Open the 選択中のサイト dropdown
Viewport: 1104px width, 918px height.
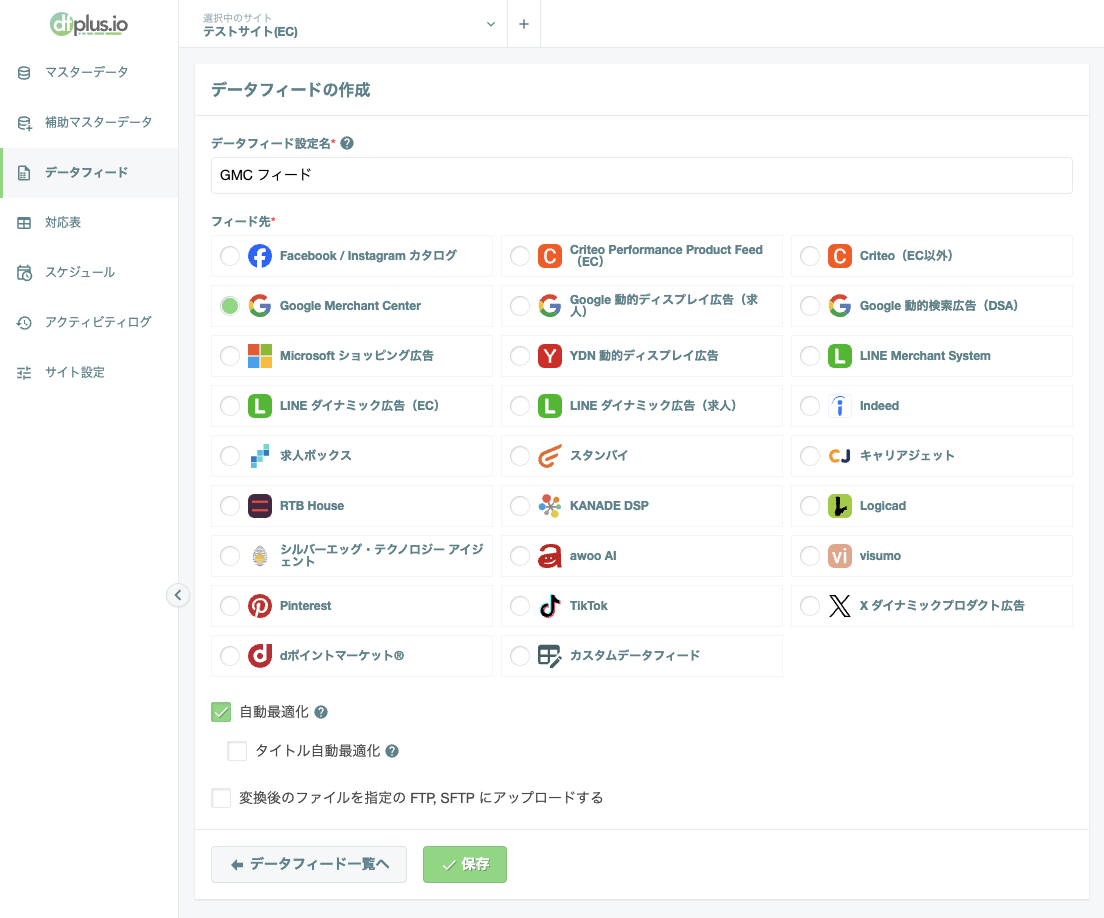tap(349, 25)
